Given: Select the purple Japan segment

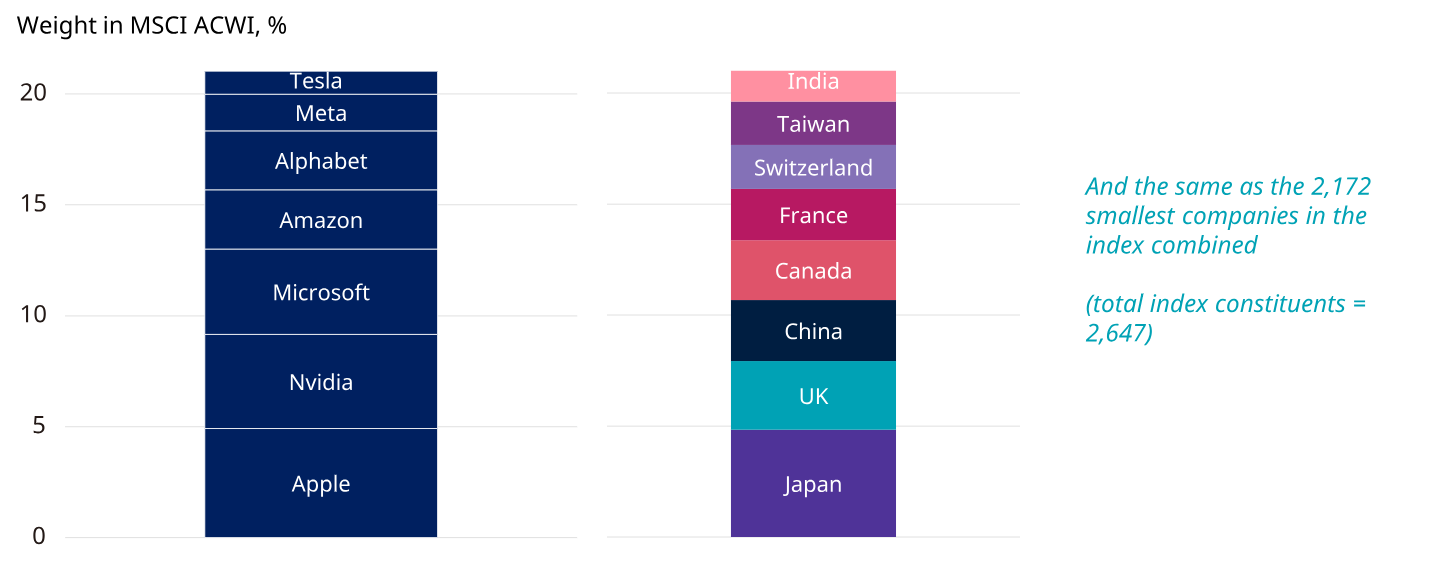Looking at the screenshot, I should (x=813, y=484).
